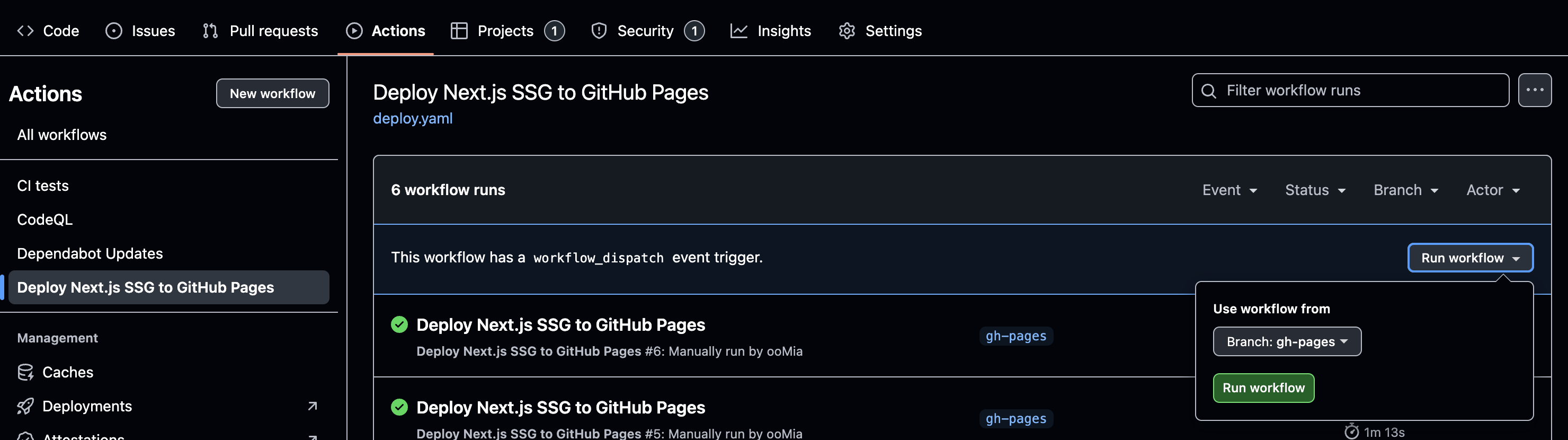Click gh-pages branch label of run #5

(1016, 419)
